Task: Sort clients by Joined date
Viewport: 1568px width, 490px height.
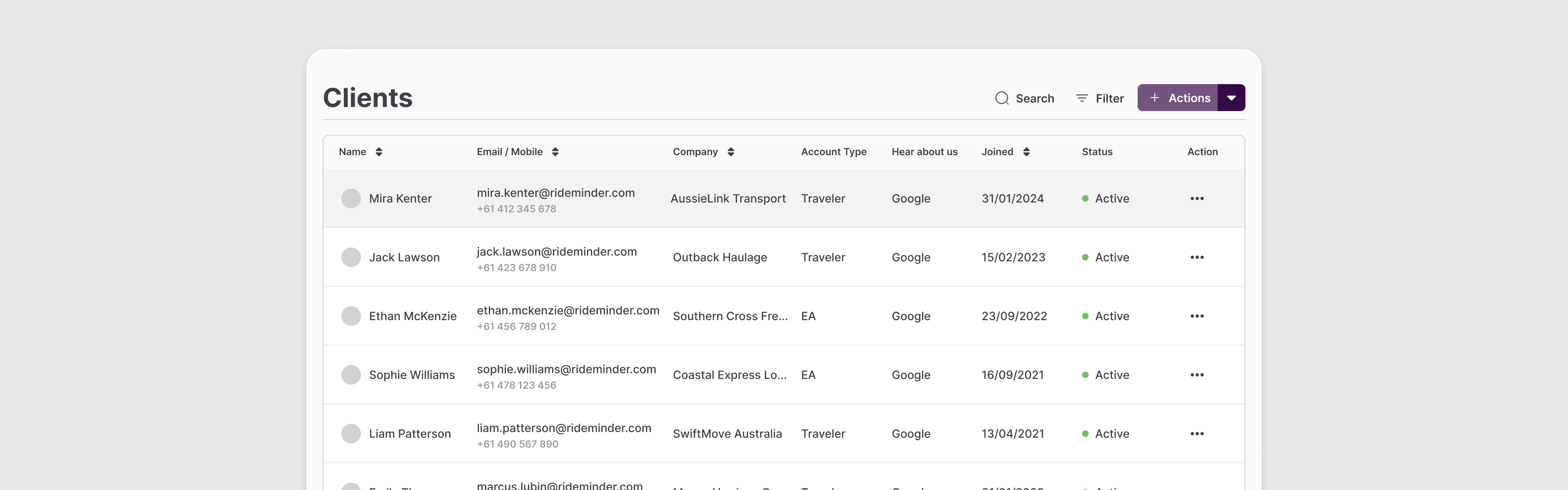Action: 1026,151
